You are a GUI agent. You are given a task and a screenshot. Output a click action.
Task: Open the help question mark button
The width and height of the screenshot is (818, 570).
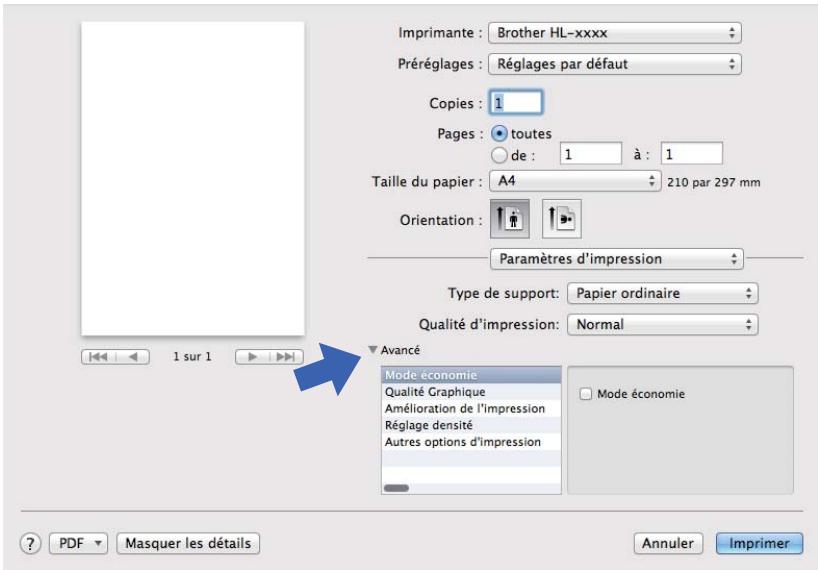pyautogui.click(x=30, y=543)
